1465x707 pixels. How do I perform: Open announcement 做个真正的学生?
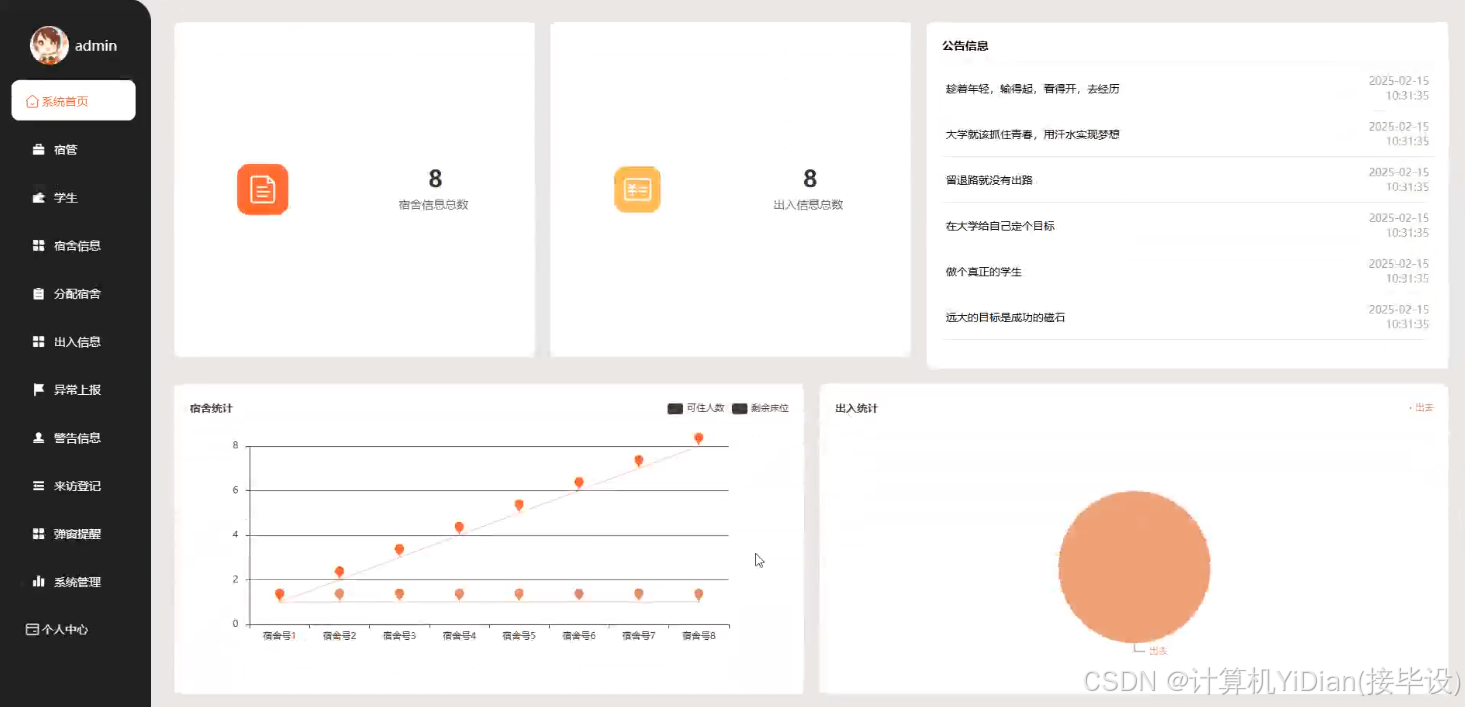(x=984, y=272)
